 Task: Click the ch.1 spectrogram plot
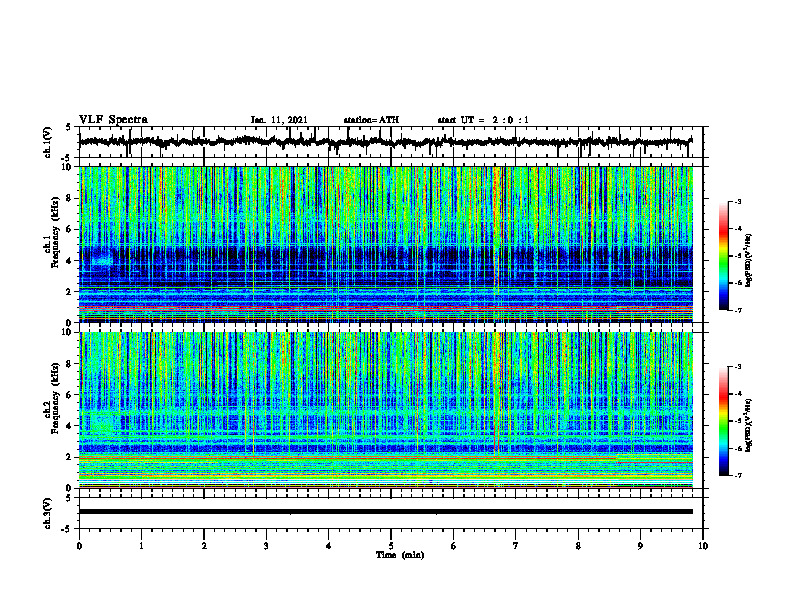[386, 244]
